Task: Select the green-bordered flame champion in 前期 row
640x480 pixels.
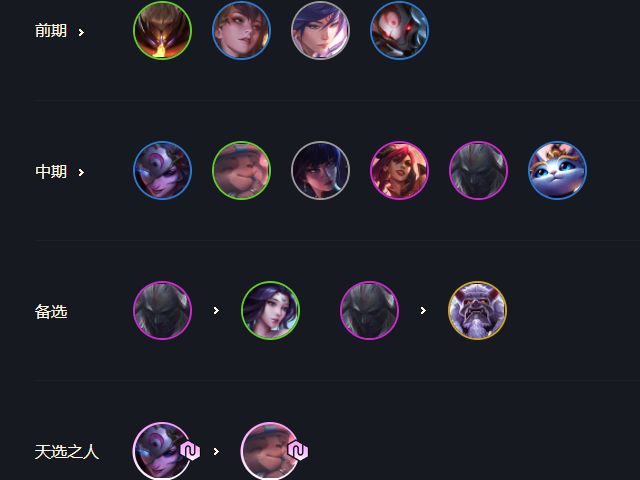Action: pyautogui.click(x=162, y=31)
